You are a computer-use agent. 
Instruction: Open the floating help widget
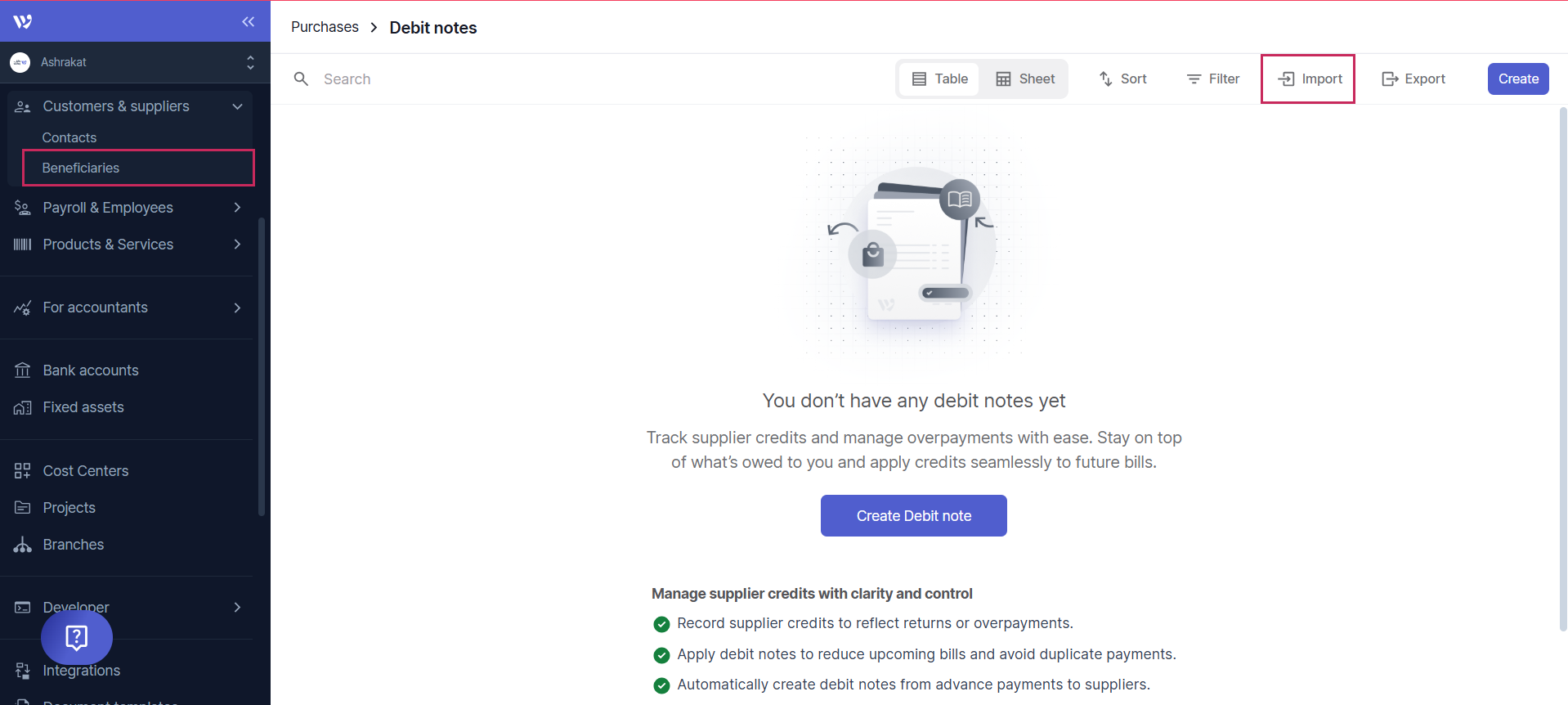tap(76, 637)
